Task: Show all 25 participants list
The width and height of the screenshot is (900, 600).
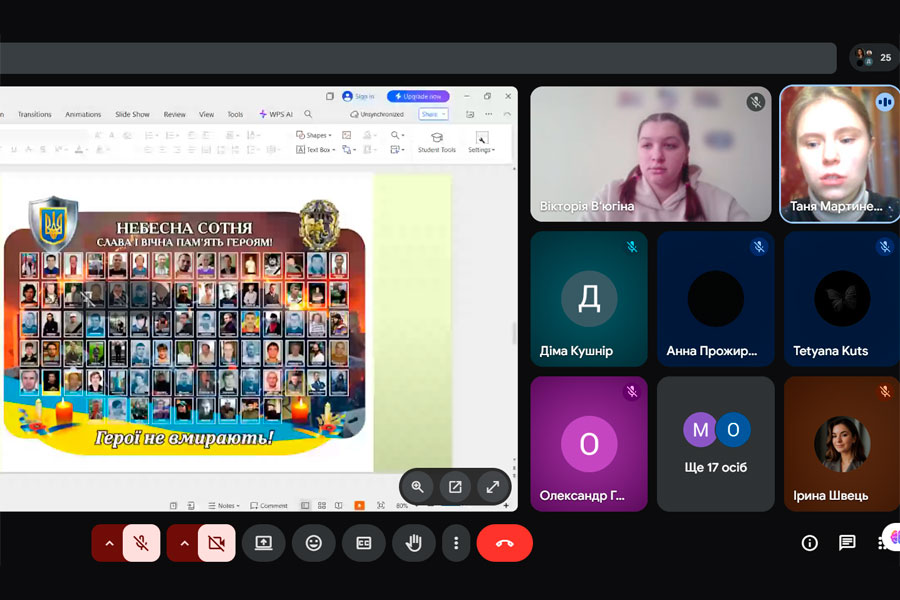Action: (874, 58)
